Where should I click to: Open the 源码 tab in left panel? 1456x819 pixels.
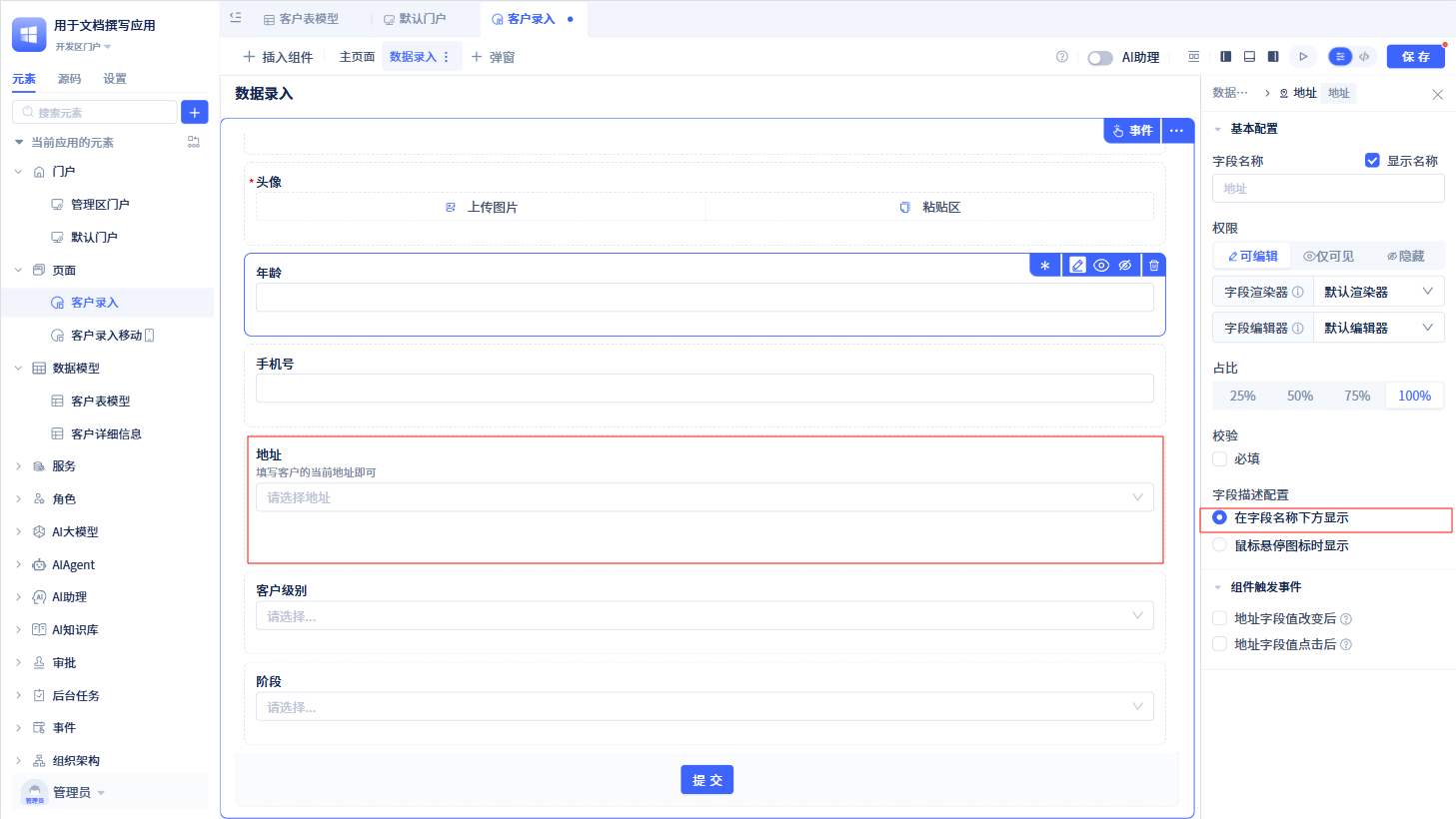pyautogui.click(x=69, y=79)
